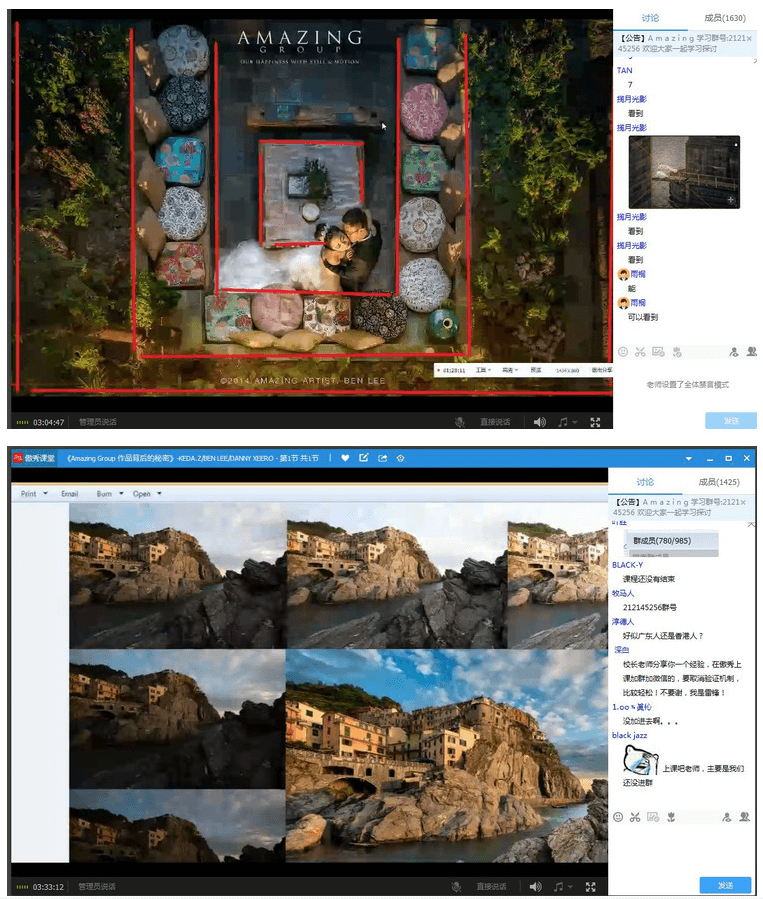The image size is (763, 899).
Task: Click the blue 发送 button in the lower window
Action: point(725,885)
